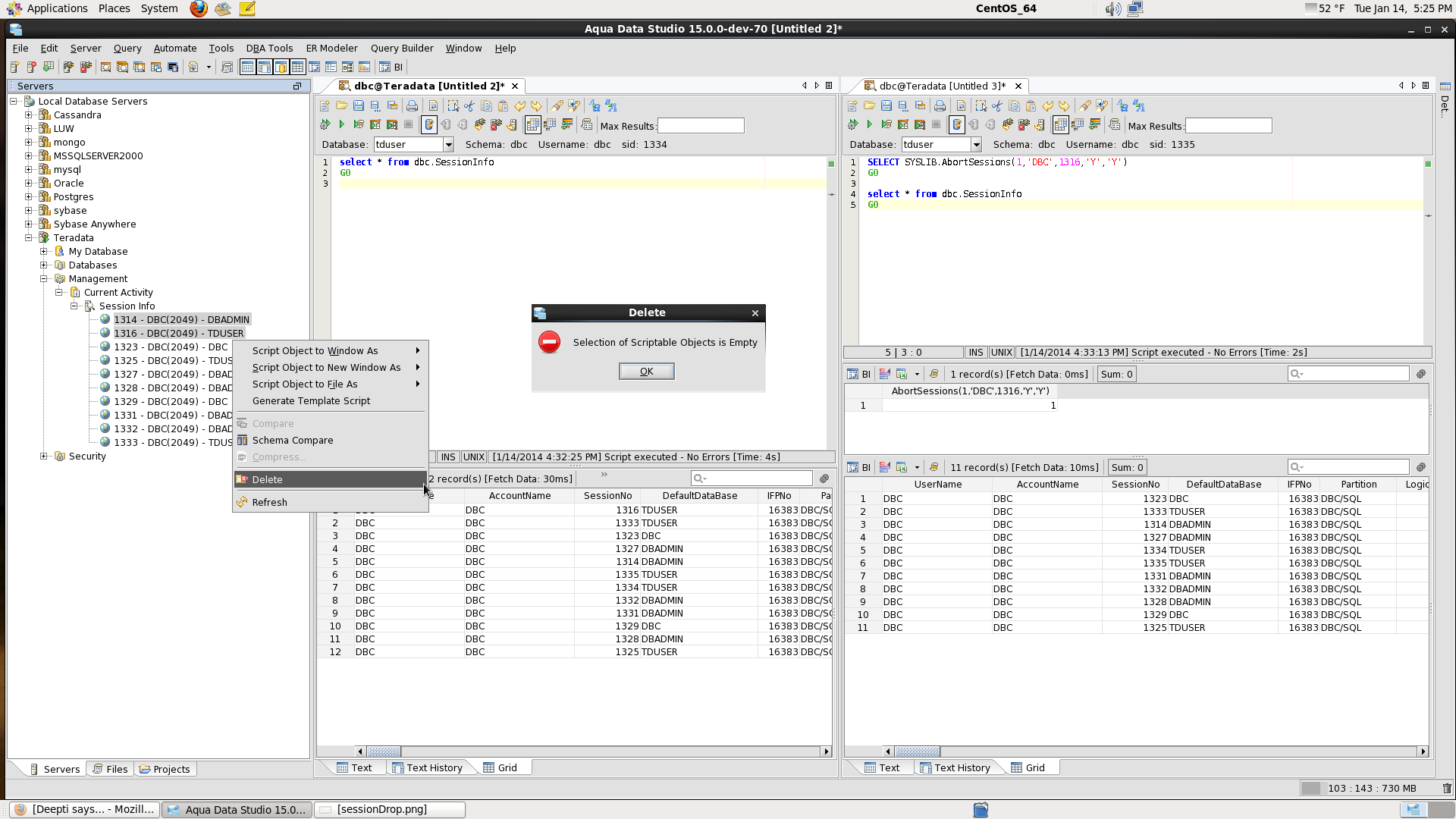Launch Firefox from the top panel
This screenshot has width=1456, height=819.
coord(199,8)
